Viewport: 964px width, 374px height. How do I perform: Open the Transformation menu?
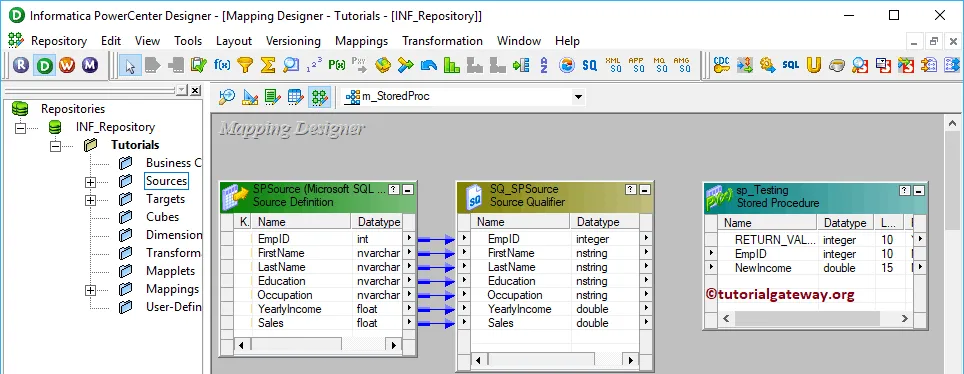coord(443,41)
